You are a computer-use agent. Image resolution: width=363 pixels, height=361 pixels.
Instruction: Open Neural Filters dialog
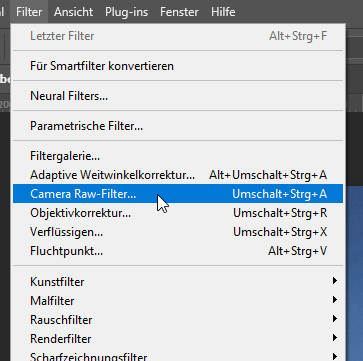point(178,96)
